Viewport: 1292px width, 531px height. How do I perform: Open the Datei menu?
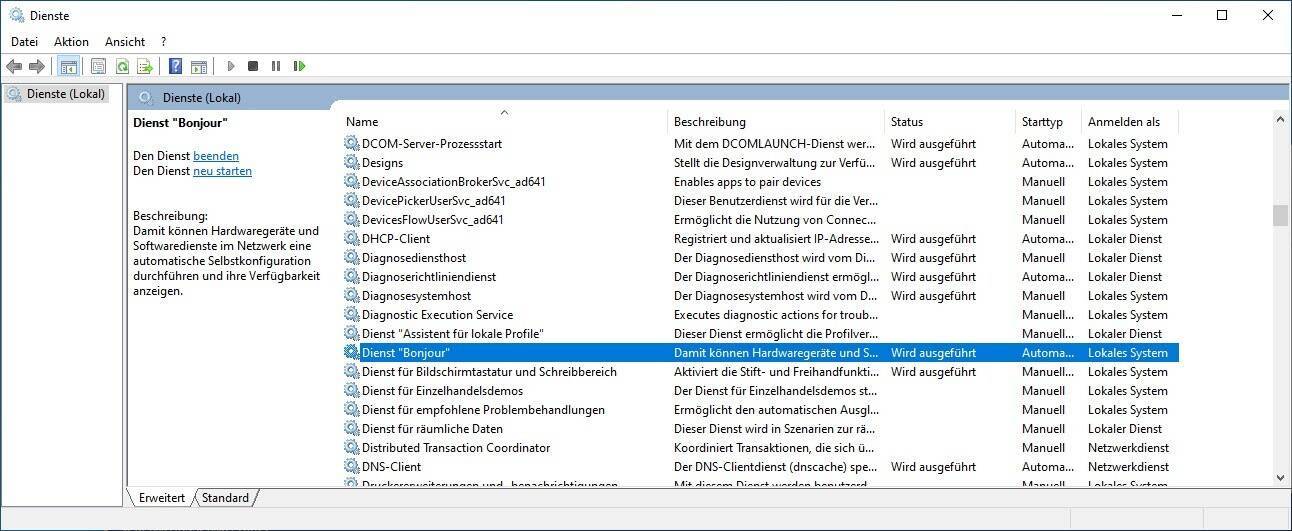point(24,42)
